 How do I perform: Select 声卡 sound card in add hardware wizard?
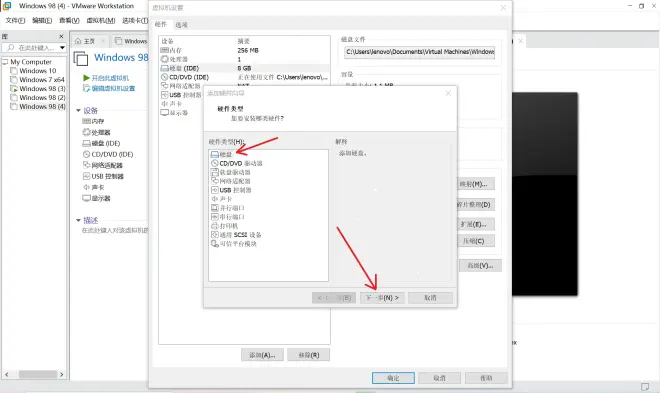point(222,199)
